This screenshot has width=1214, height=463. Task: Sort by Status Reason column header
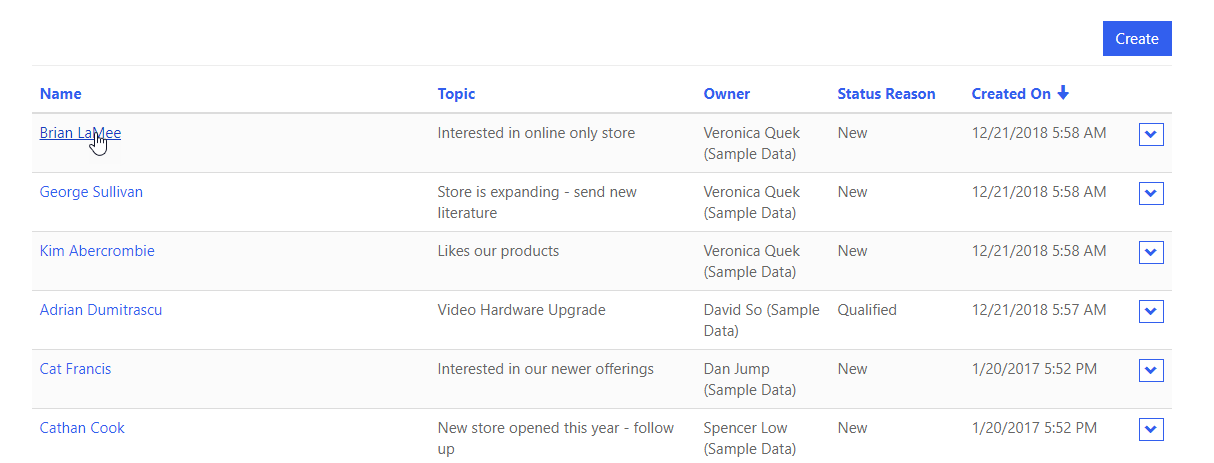click(x=886, y=94)
